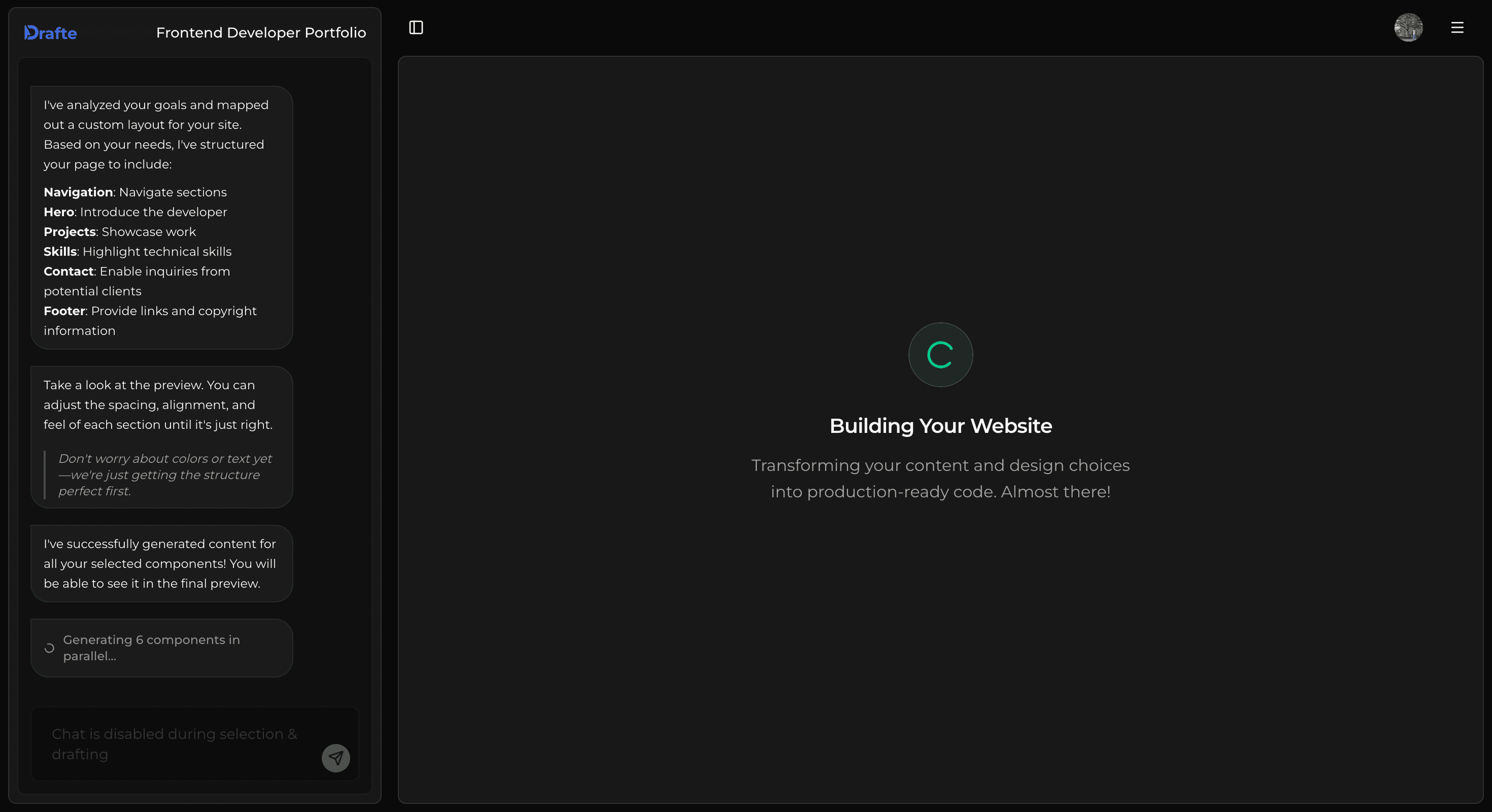Screen dimensions: 1492x812
Task: Click the successfully generated content message
Action: point(159,563)
